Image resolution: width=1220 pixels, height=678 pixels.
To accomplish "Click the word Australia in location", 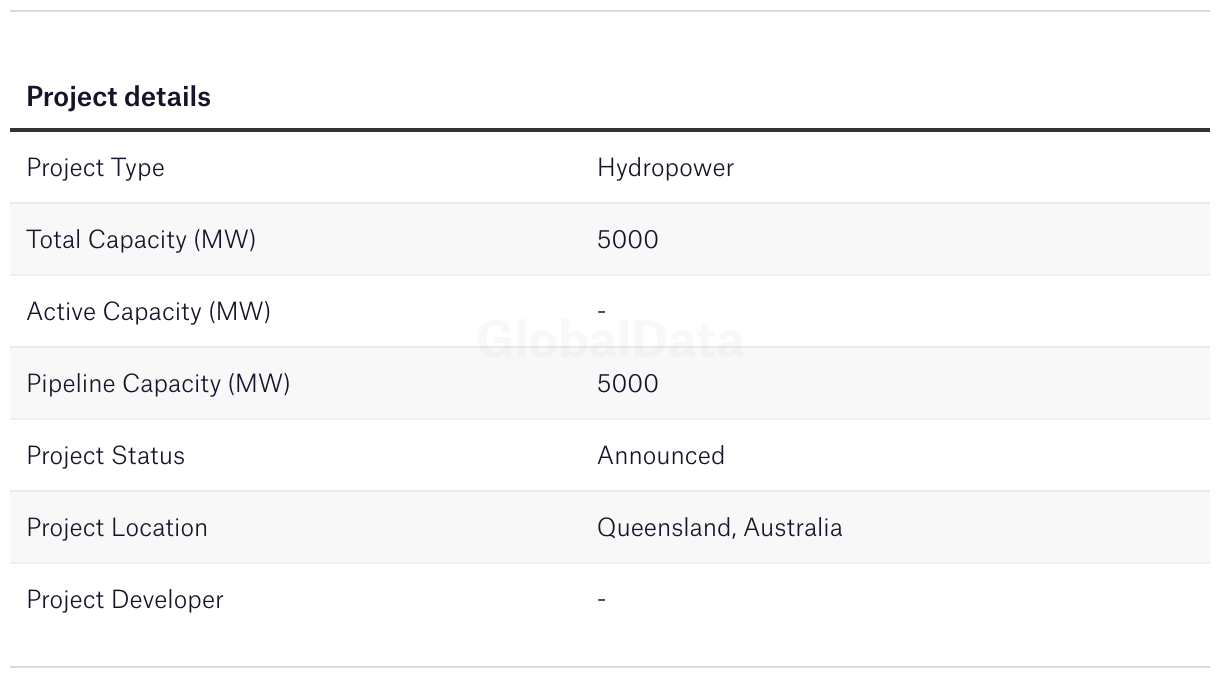I will (793, 528).
